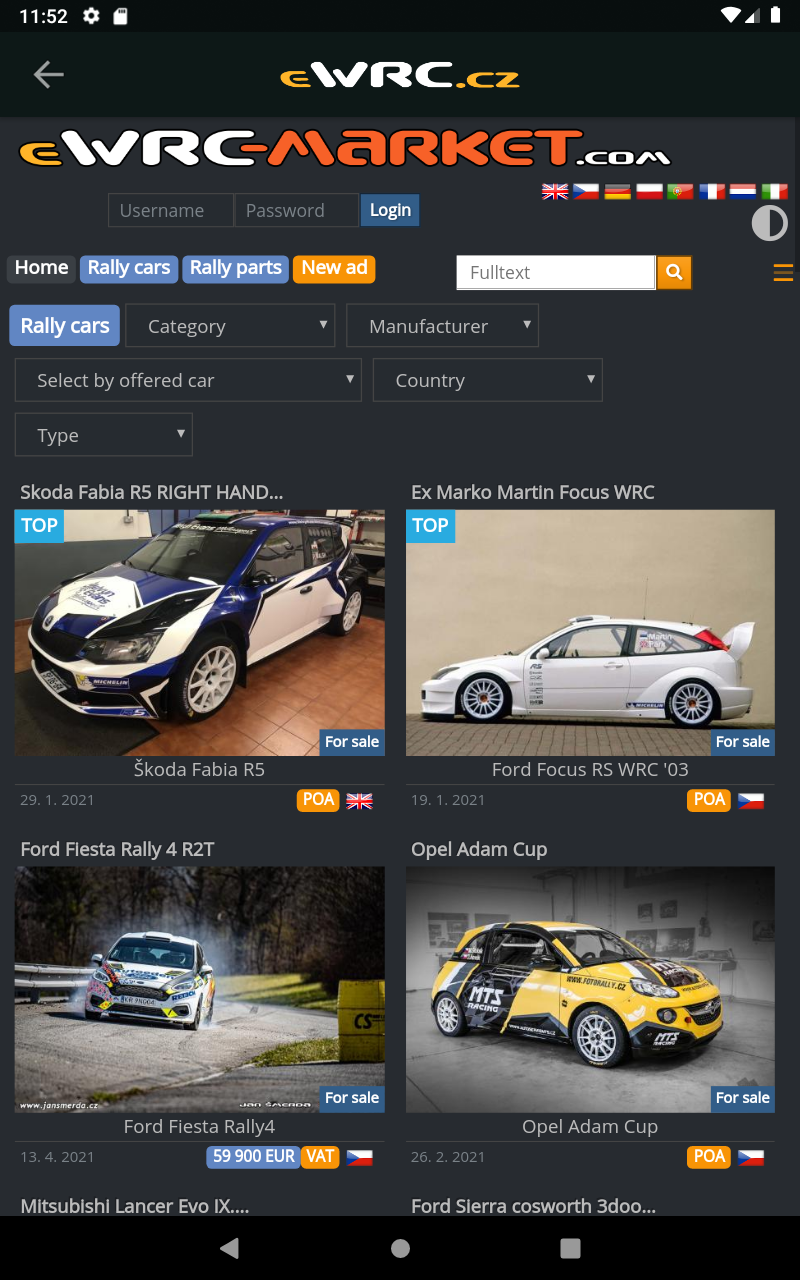This screenshot has height=1280, width=800.
Task: Open the white Ford Focus WRC photo
Action: point(590,633)
